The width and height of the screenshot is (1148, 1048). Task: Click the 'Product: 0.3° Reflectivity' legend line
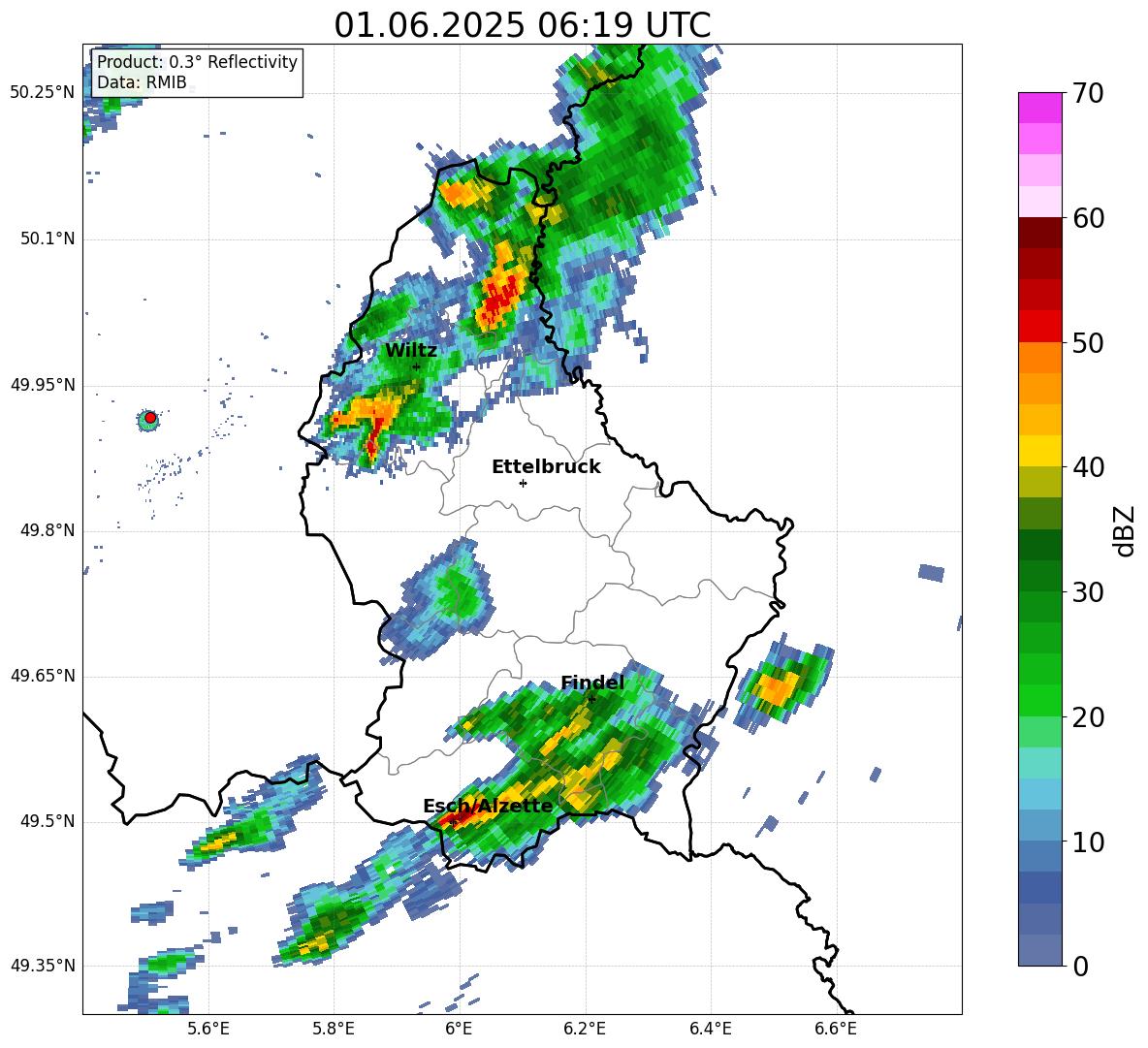(197, 62)
